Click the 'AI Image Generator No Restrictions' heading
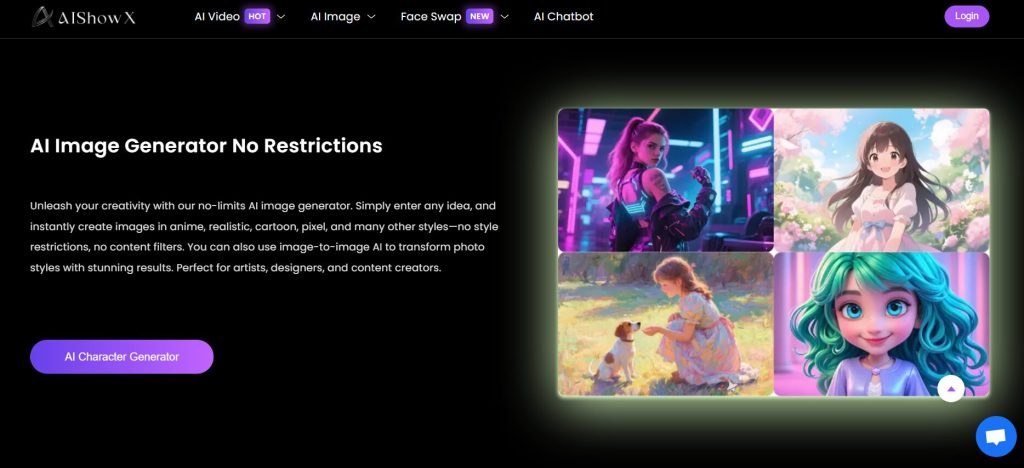 [206, 146]
